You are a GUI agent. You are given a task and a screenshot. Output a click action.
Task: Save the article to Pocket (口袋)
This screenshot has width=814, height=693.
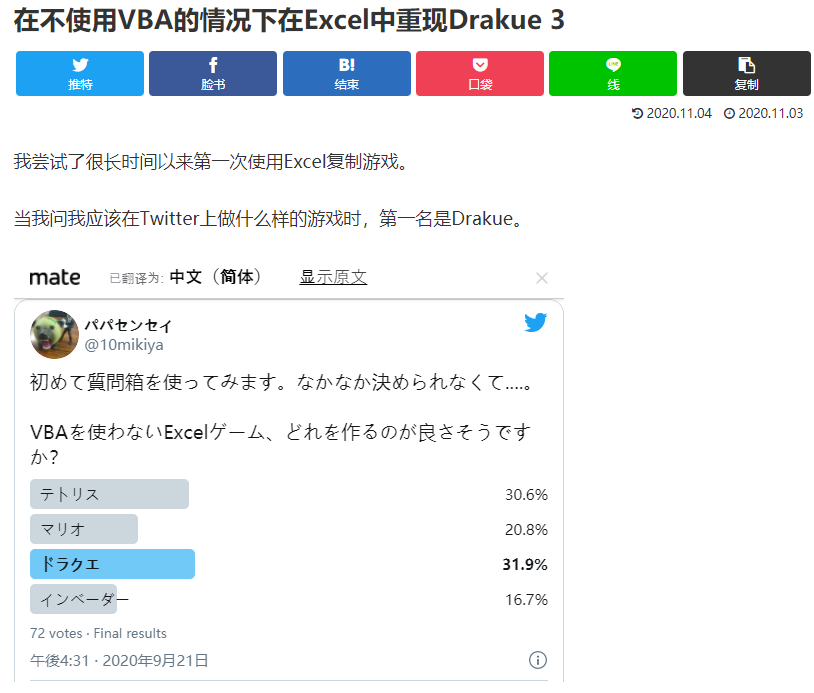(480, 73)
